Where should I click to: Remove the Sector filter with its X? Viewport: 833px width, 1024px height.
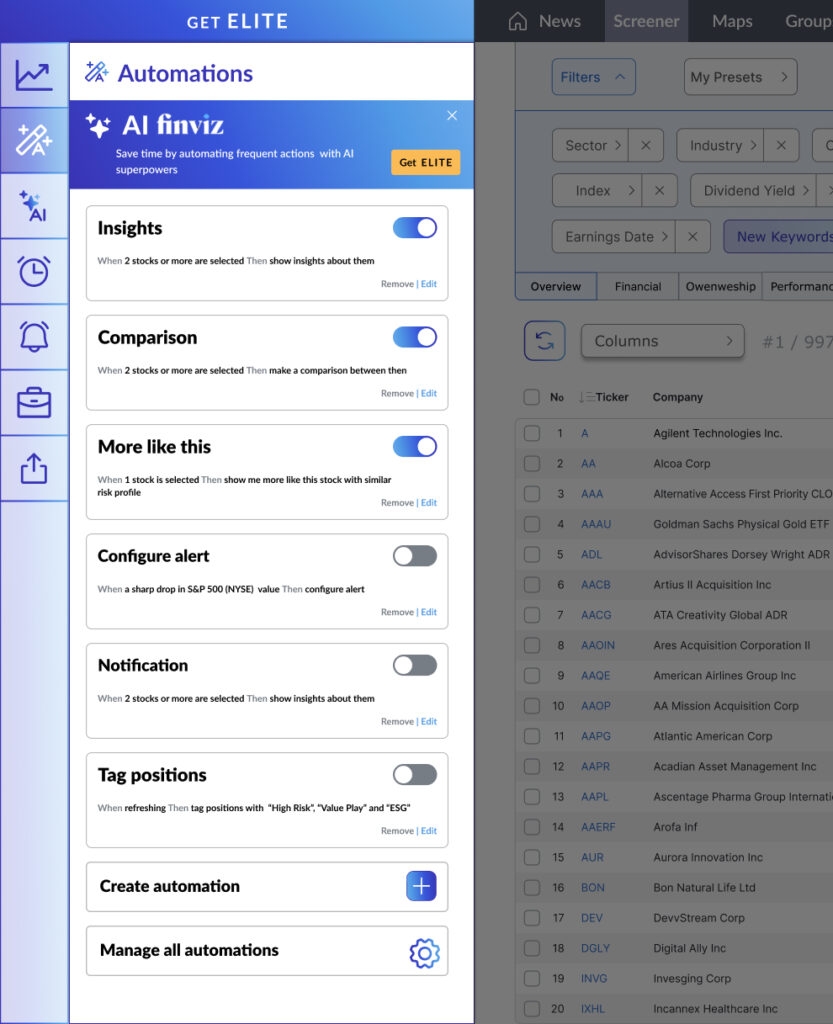(646, 145)
